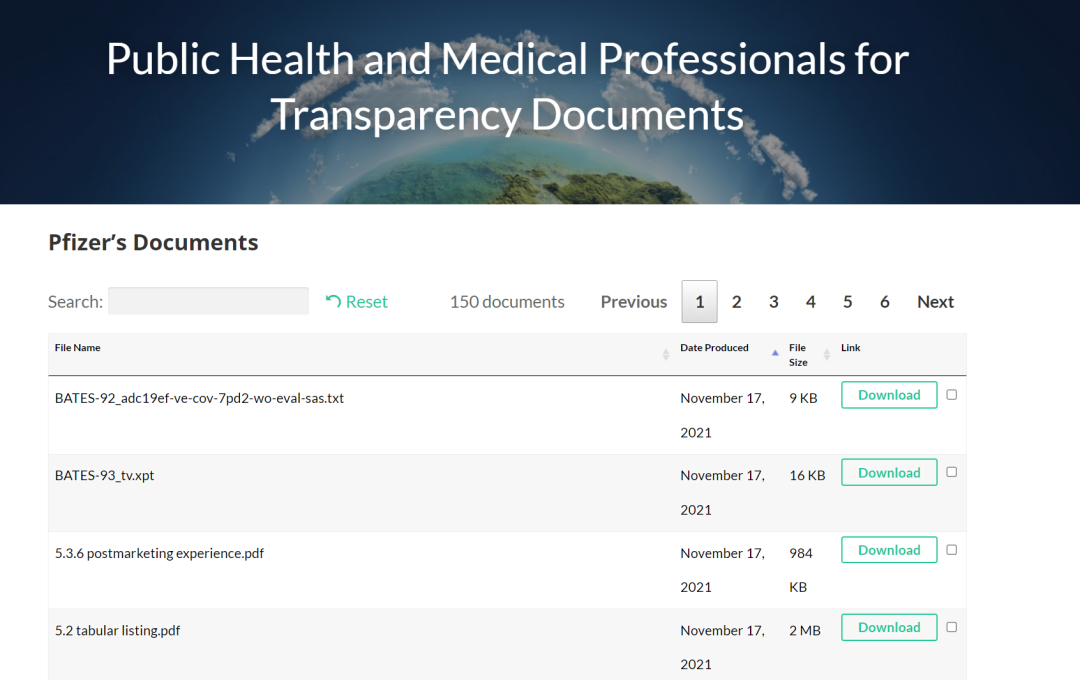Viewport: 1080px width, 680px height.
Task: Click the 150 documents count text
Action: 507,302
